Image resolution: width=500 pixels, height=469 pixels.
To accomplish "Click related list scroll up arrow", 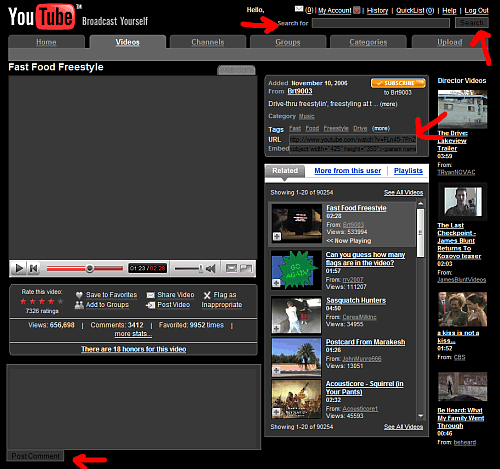I will (x=421, y=203).
